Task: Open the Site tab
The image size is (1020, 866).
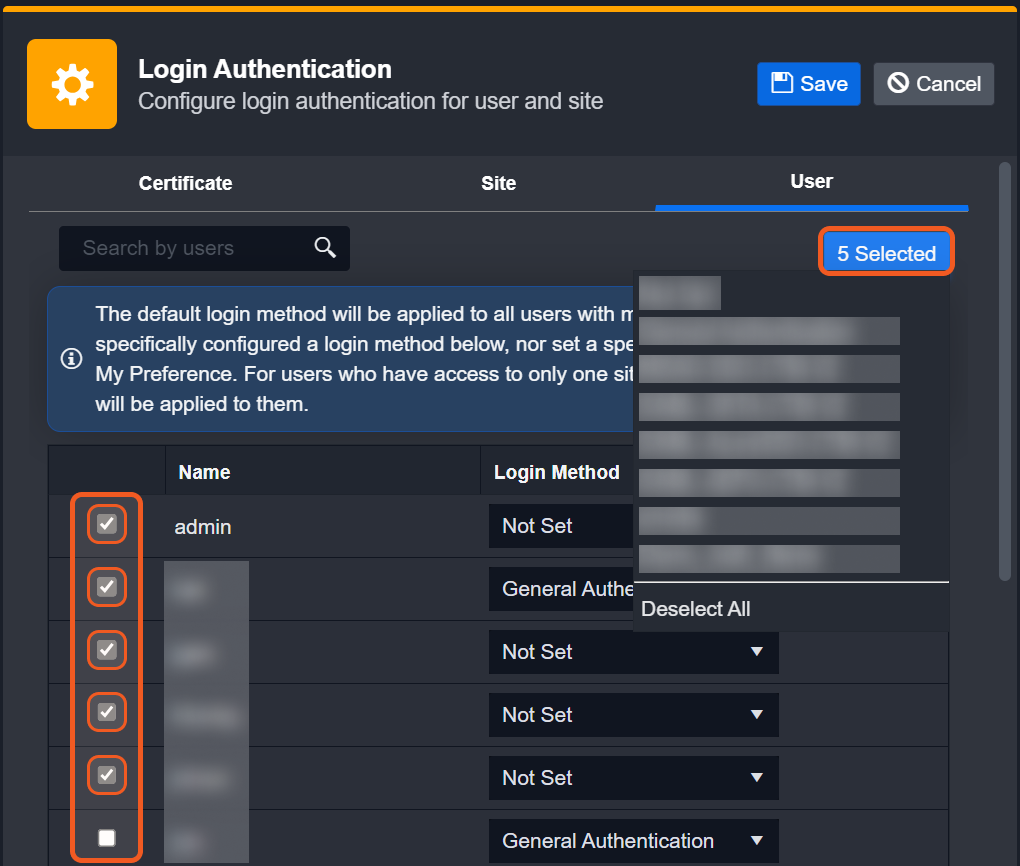Action: 498,183
